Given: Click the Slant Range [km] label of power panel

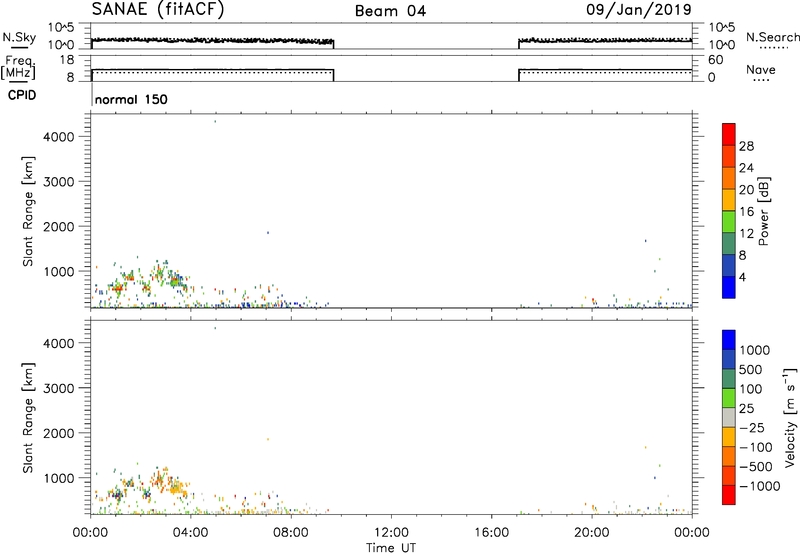Looking at the screenshot, I should [28, 211].
